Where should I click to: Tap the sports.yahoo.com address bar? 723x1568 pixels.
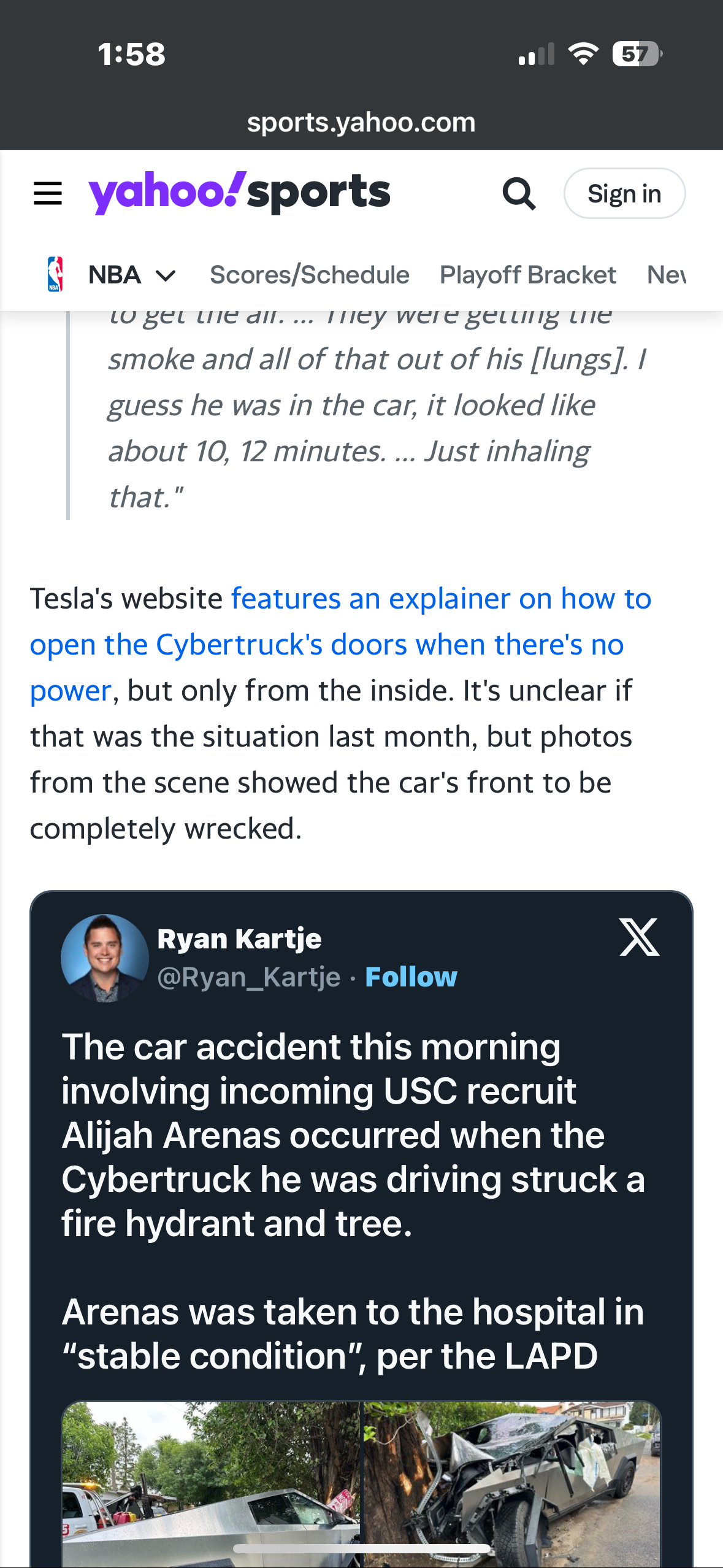(361, 122)
